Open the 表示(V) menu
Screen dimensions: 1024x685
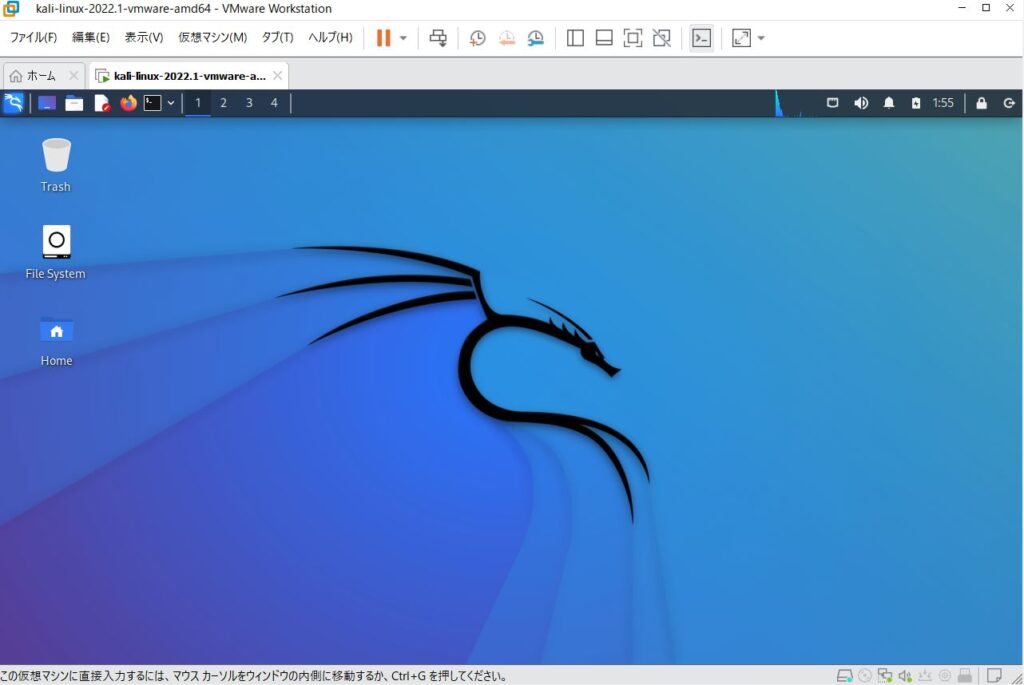(144, 37)
